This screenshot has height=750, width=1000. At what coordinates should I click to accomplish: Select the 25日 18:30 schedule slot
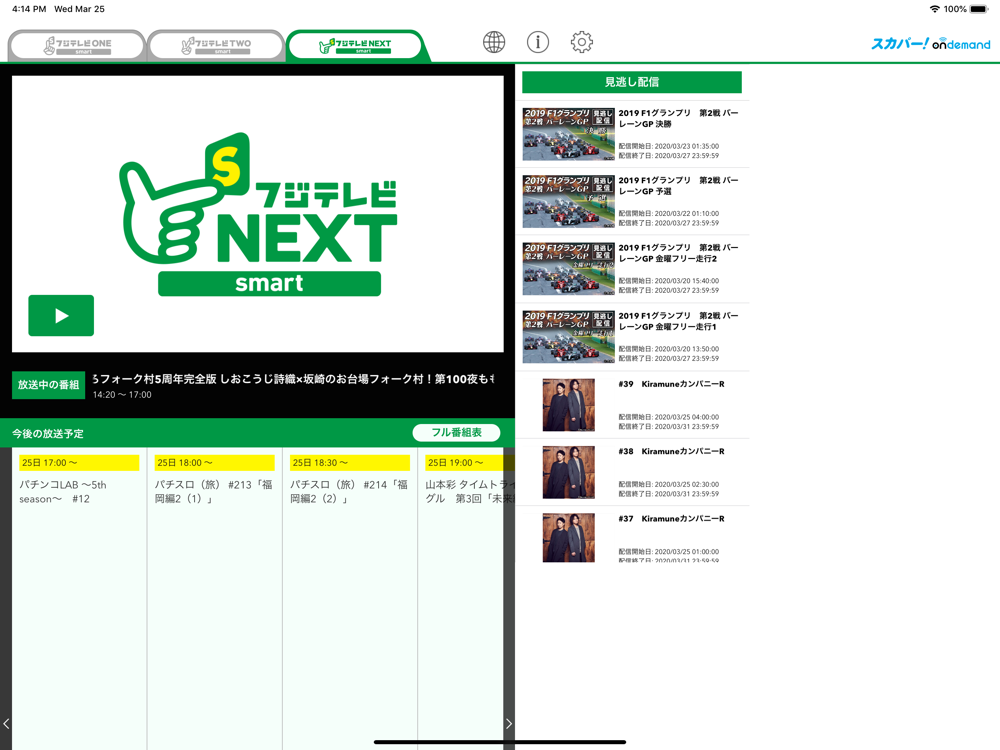(x=349, y=462)
